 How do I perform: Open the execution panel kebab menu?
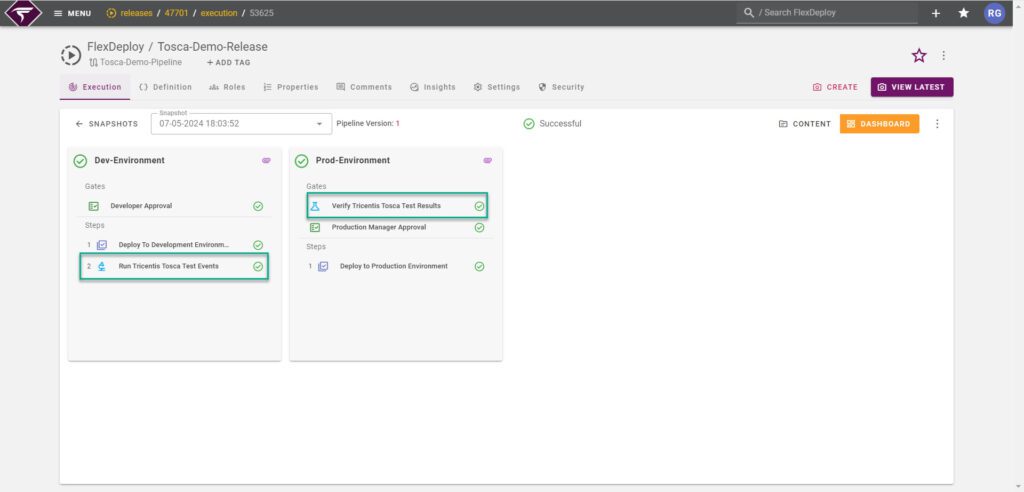pos(937,123)
